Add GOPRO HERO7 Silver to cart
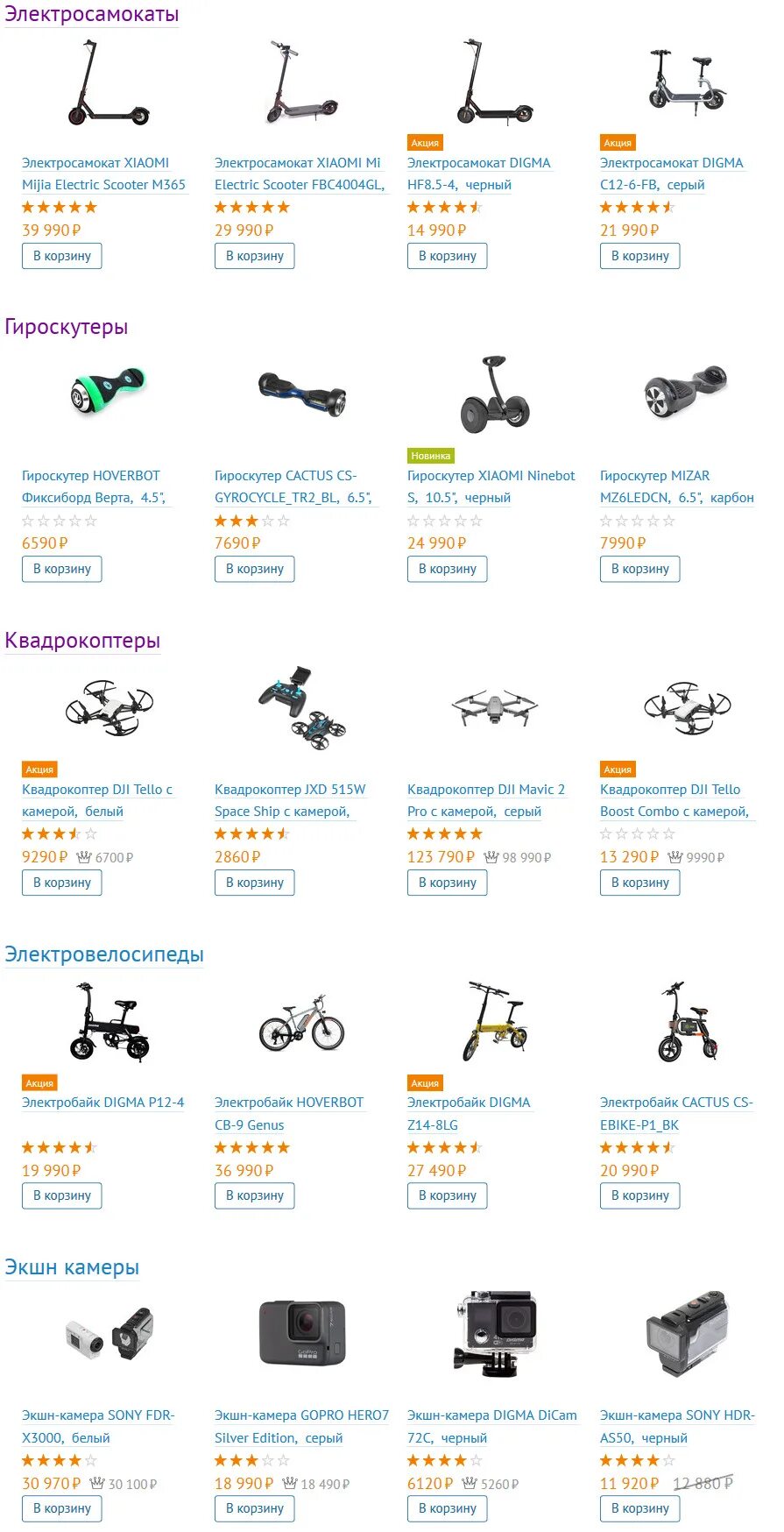 coord(255,1508)
